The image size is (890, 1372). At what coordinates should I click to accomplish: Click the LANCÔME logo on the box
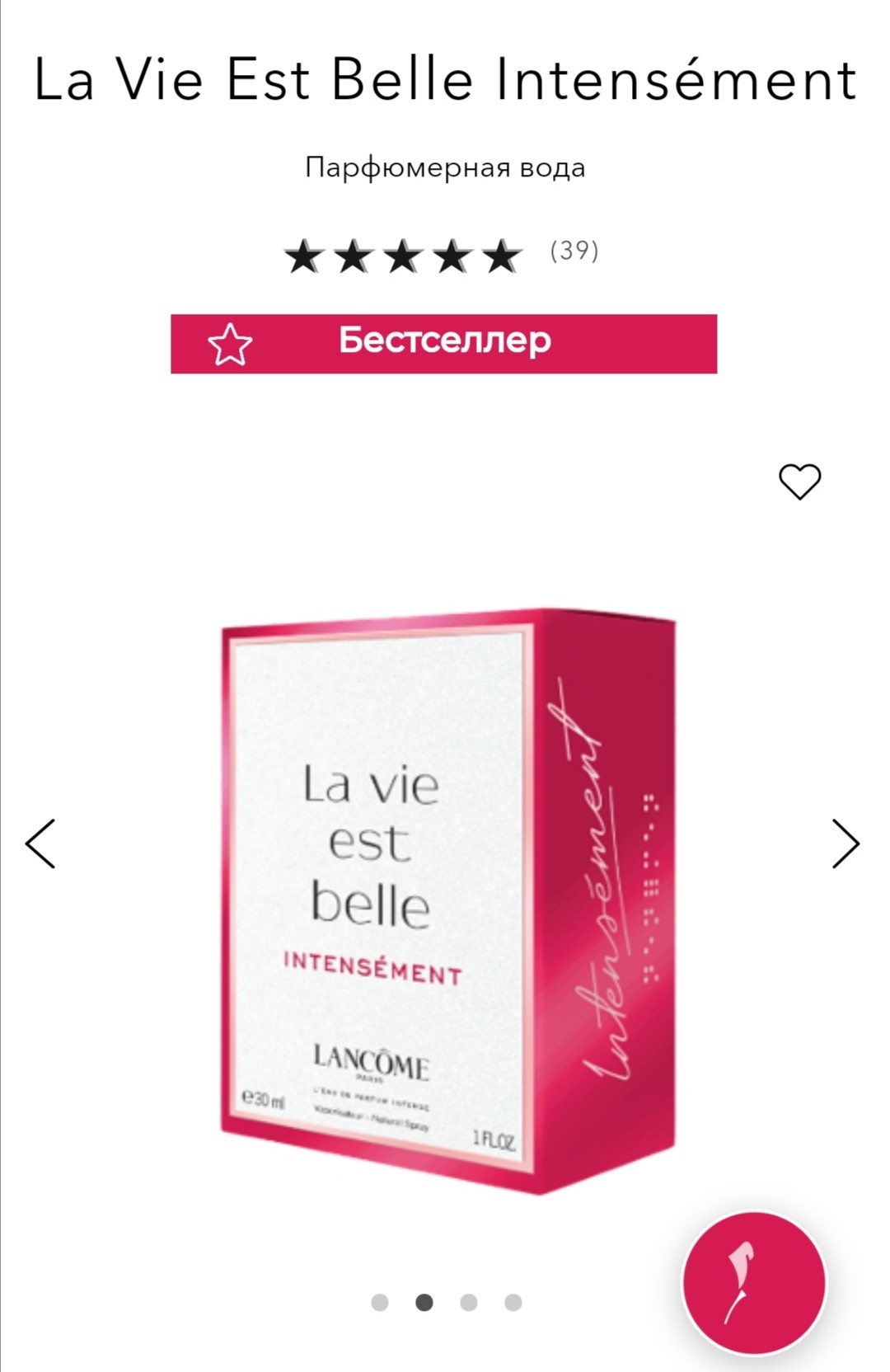pyautogui.click(x=371, y=1062)
